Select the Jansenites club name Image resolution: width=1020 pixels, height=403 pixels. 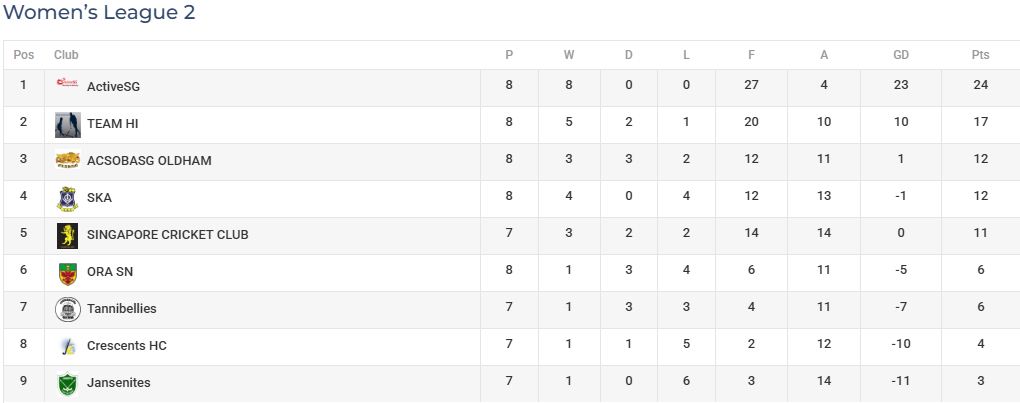[x=118, y=383]
